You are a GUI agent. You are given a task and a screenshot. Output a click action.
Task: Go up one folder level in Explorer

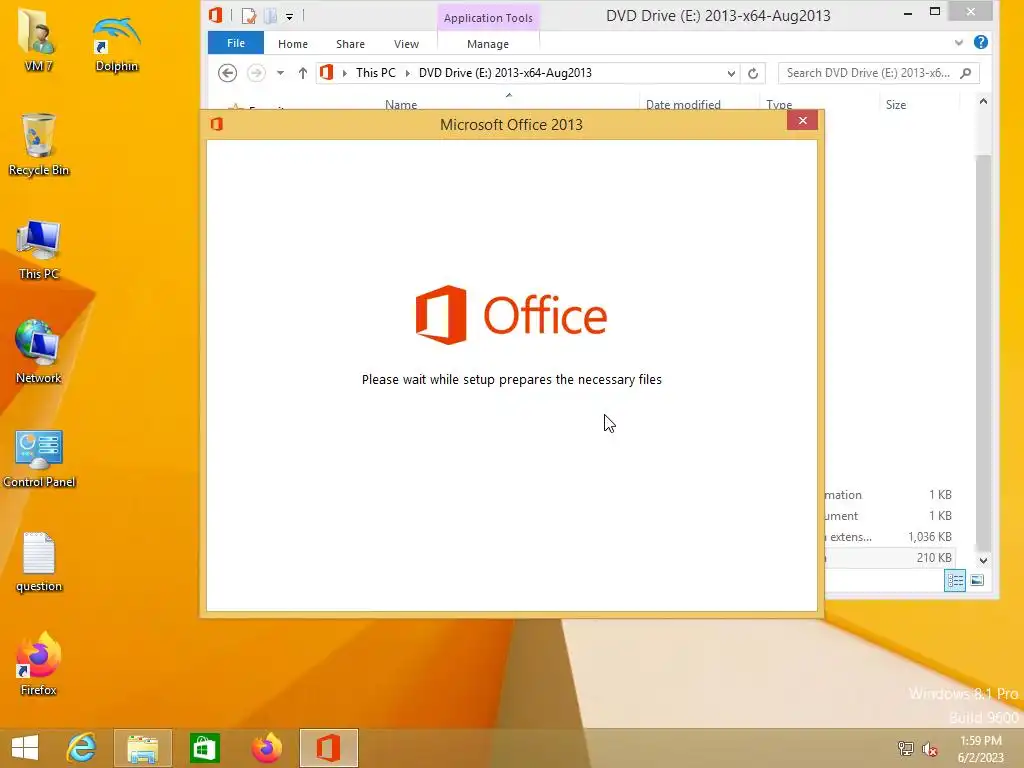click(x=302, y=73)
